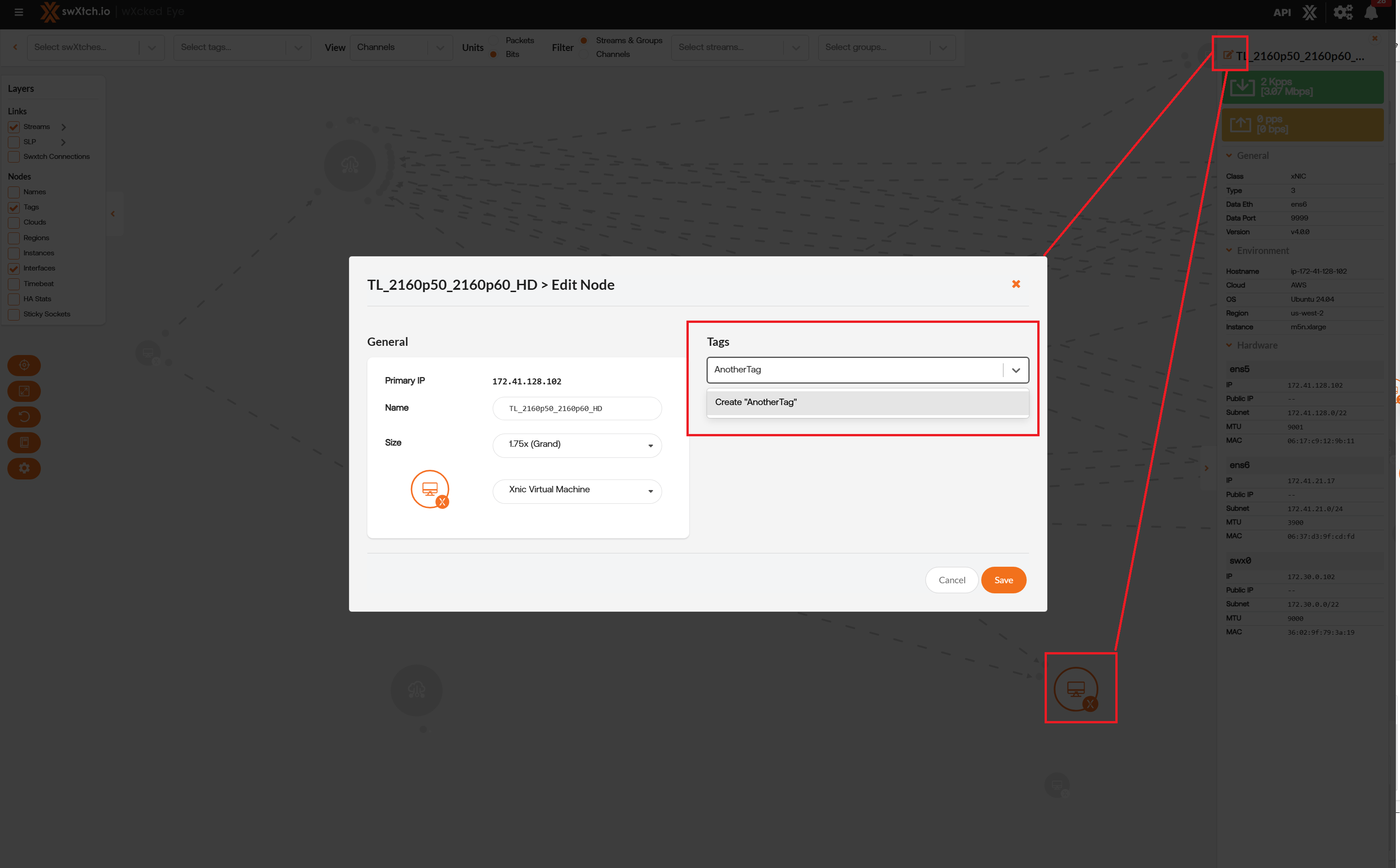Click the orange gear button in left sidebar
This screenshot has height=868, width=1400.
pos(24,468)
